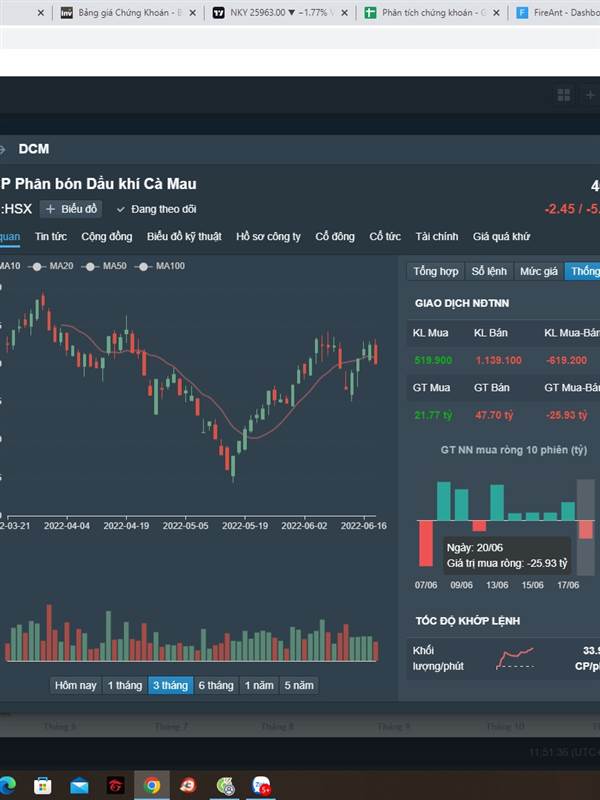The image size is (600, 800).
Task: Click the -25.93 tỷ value under GT Mua-Bán
Action: [x=566, y=415]
